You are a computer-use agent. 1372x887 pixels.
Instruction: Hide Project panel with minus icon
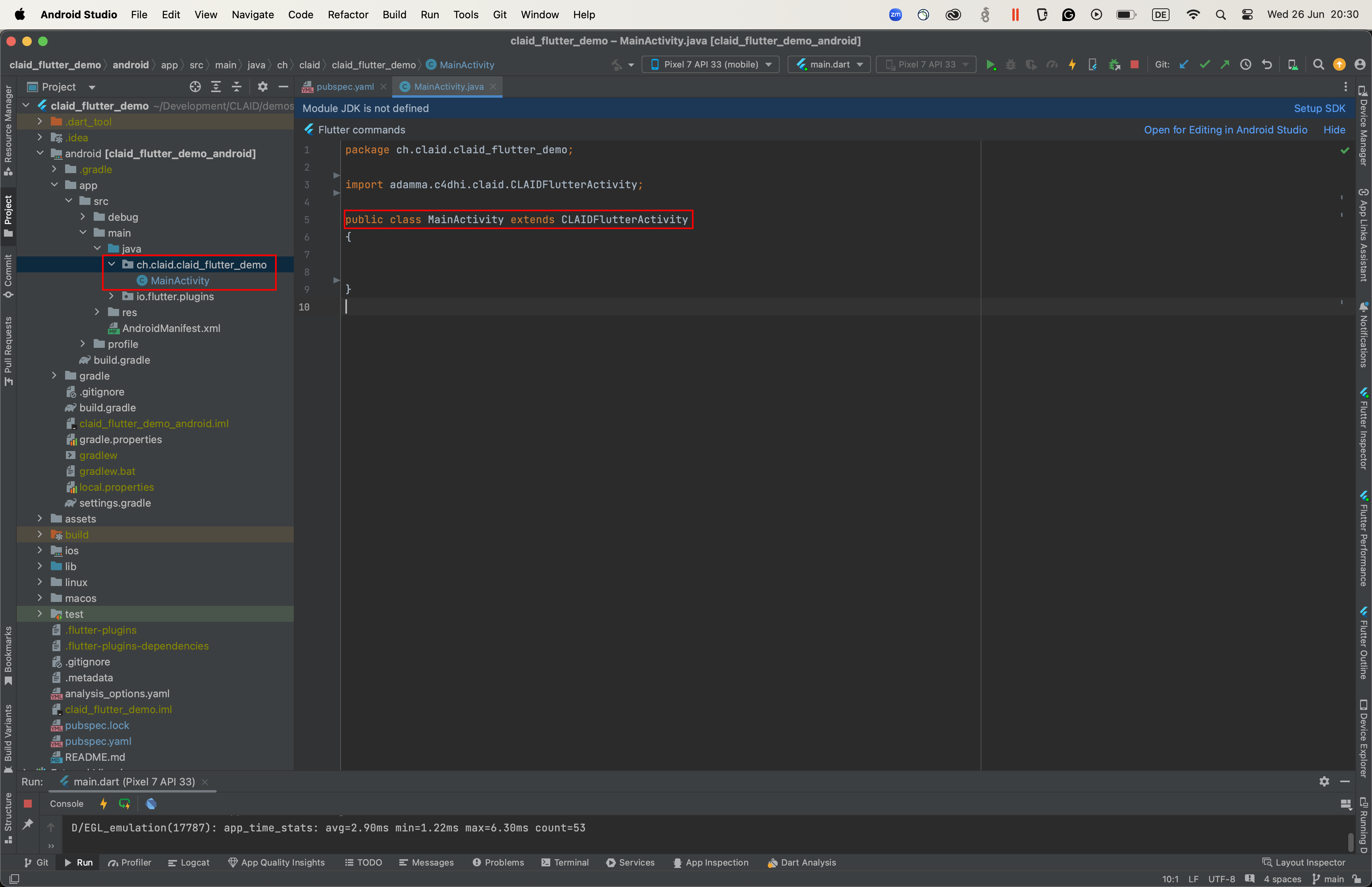(283, 87)
